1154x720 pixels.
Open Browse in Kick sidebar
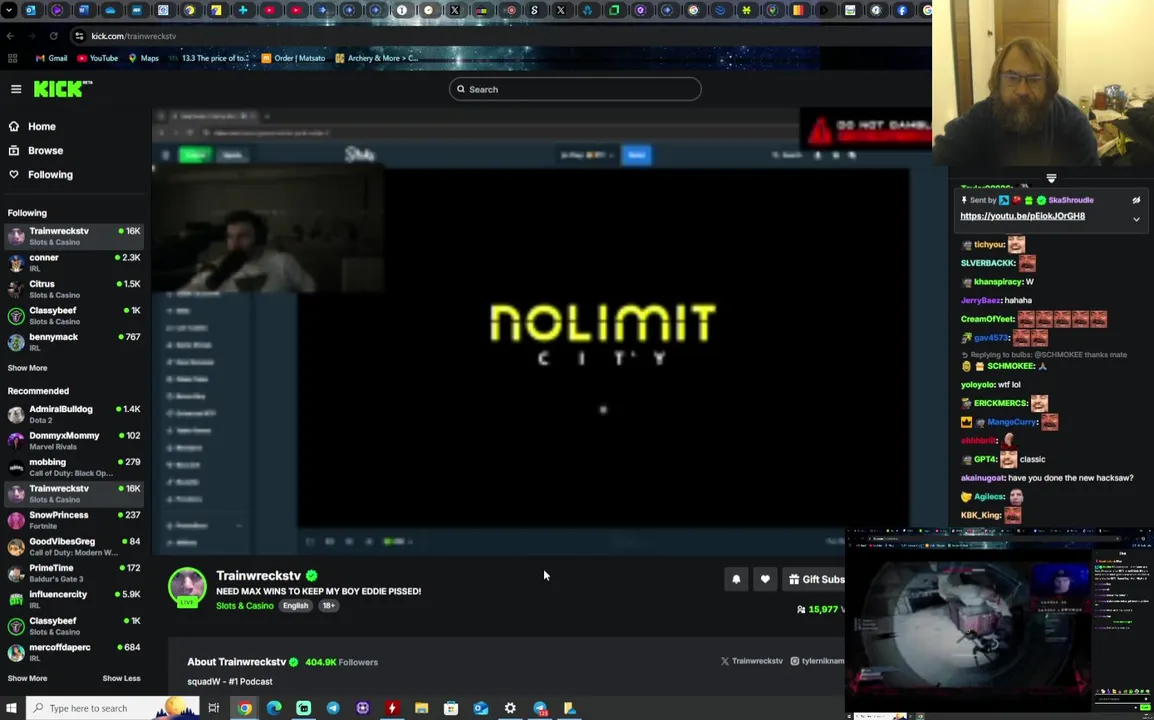(45, 150)
